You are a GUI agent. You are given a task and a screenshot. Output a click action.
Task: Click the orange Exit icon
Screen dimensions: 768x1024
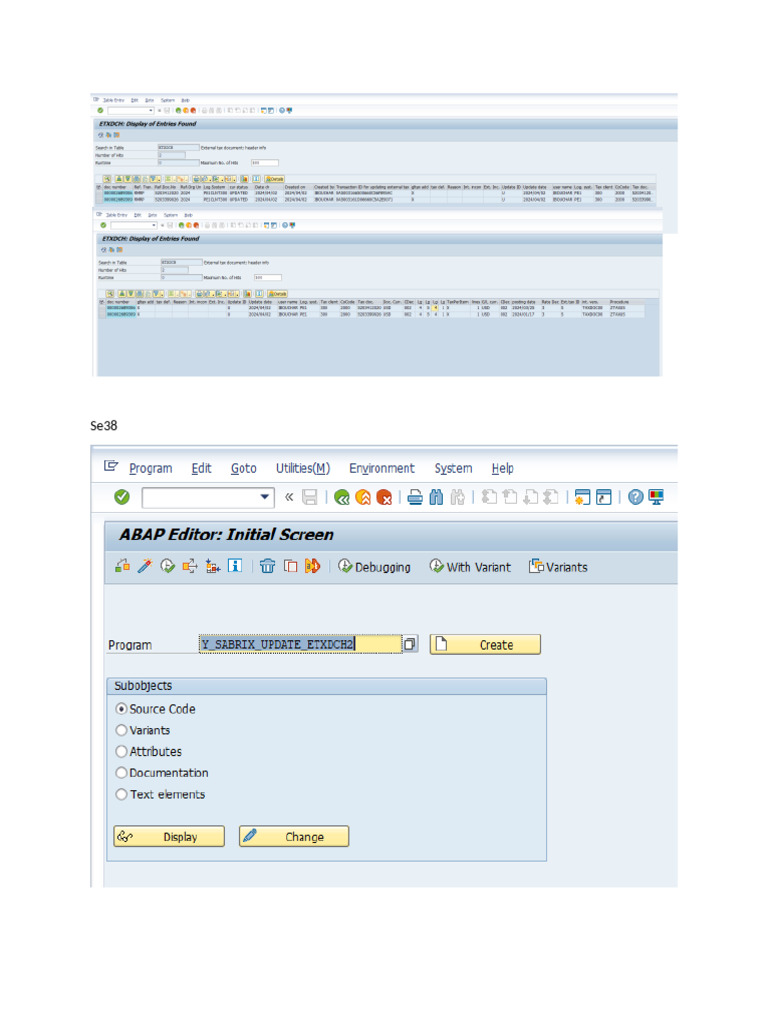[x=363, y=497]
